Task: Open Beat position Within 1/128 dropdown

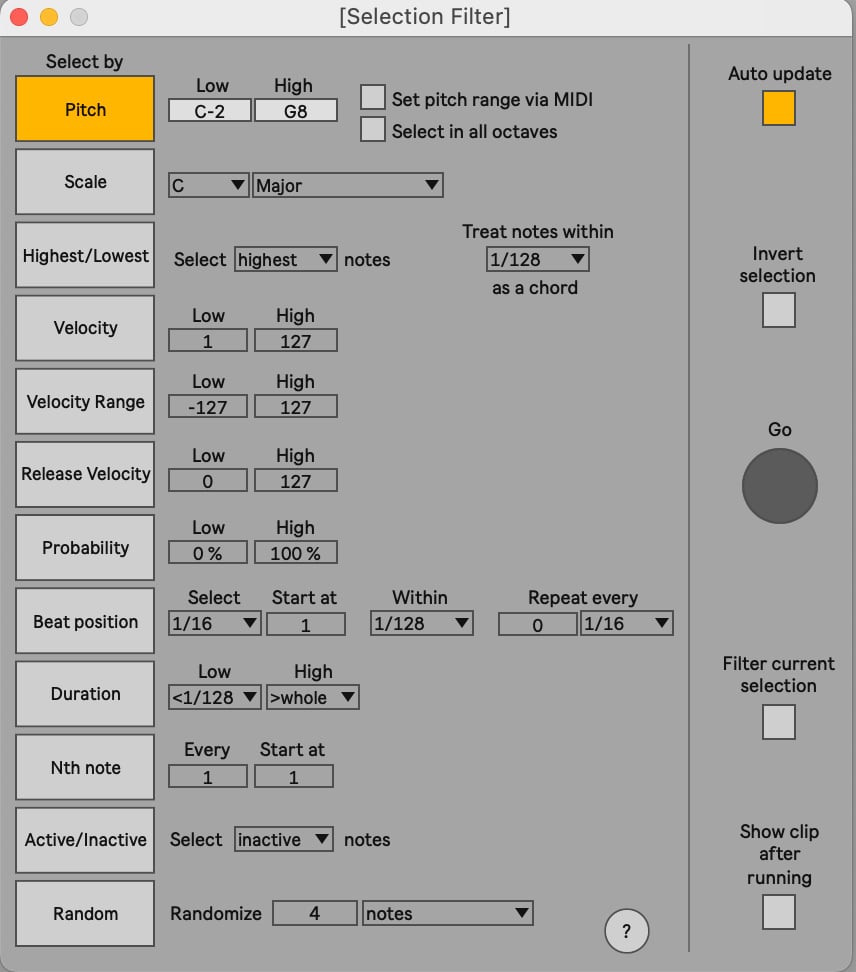Action: 421,623
